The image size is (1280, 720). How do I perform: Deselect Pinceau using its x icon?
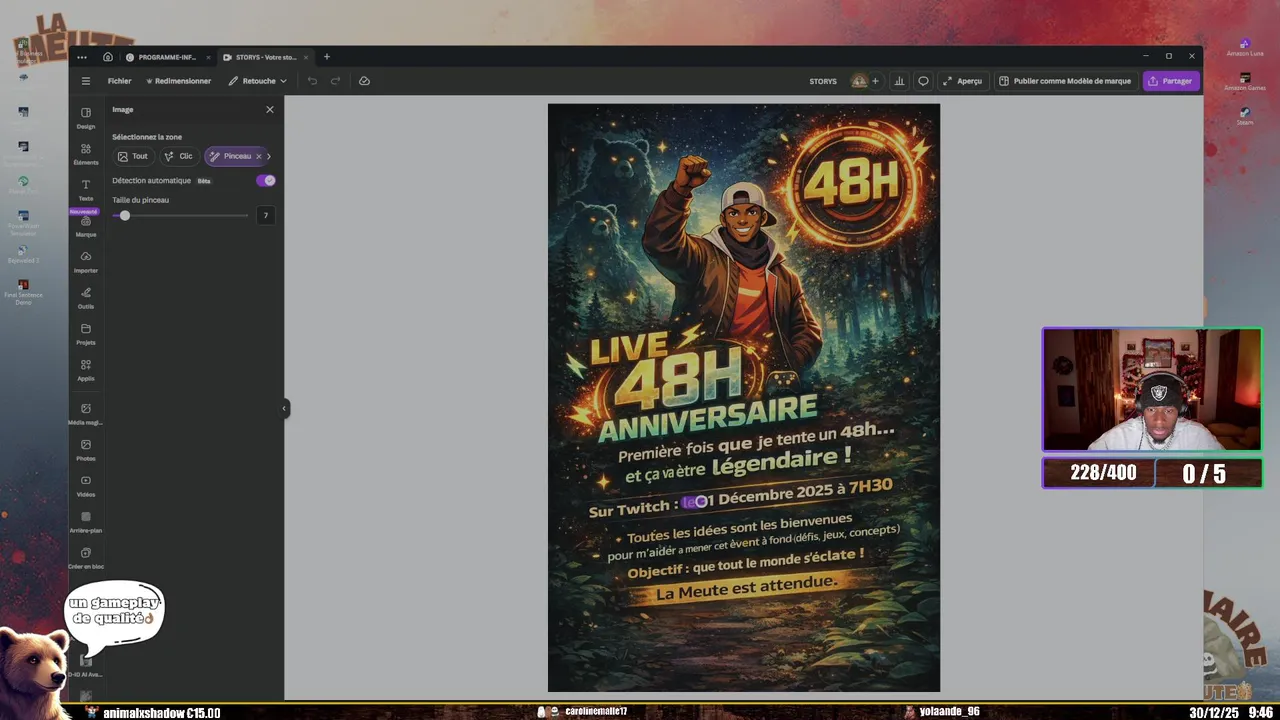point(259,156)
